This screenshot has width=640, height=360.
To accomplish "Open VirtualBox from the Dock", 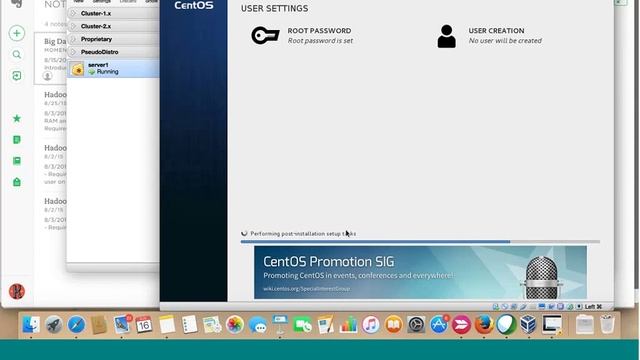I will tap(529, 325).
